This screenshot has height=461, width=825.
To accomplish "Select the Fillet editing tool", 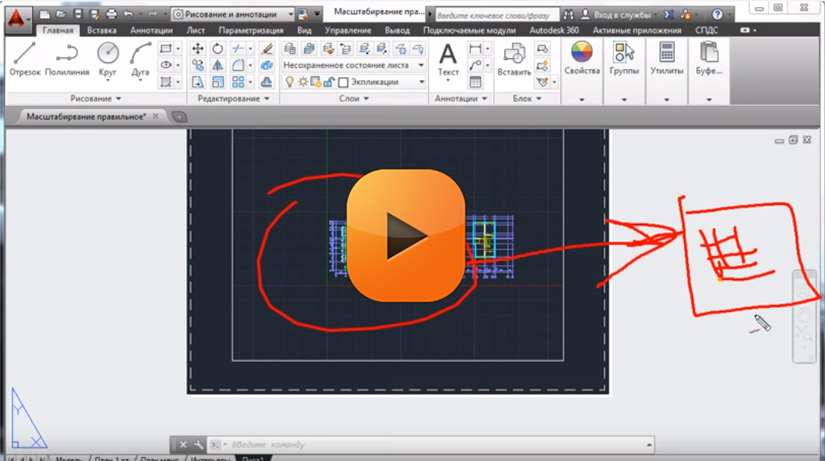I will (x=238, y=65).
